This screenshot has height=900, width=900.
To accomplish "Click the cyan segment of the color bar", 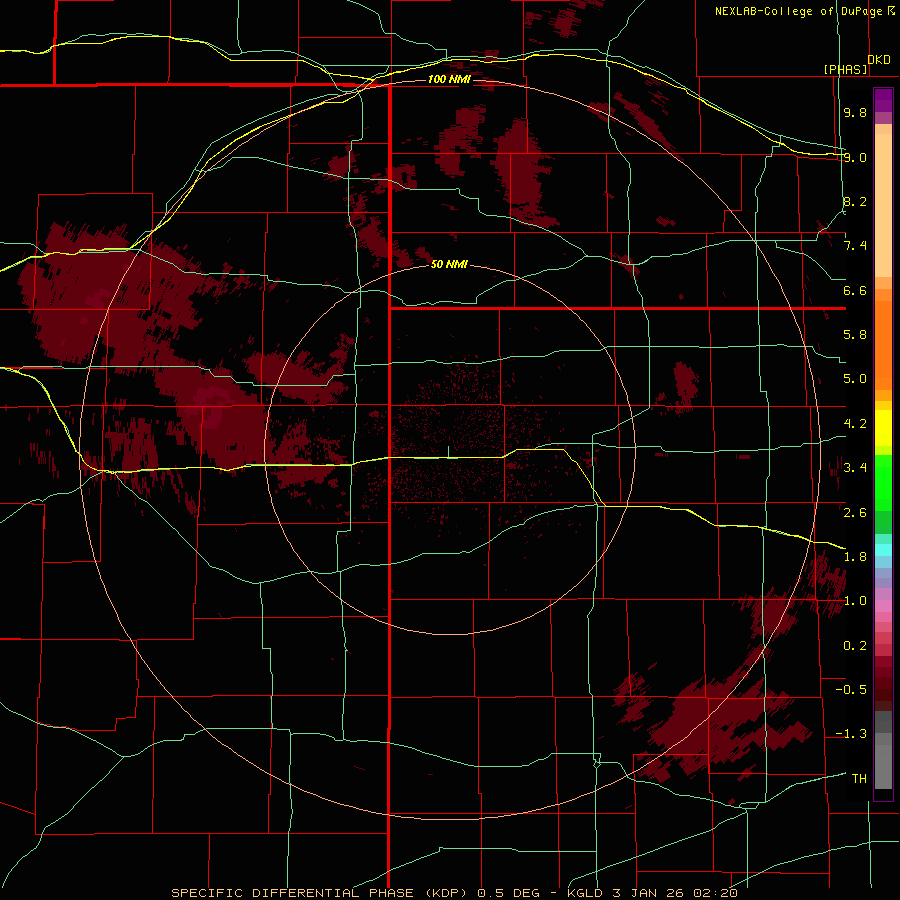I will pyautogui.click(x=883, y=550).
